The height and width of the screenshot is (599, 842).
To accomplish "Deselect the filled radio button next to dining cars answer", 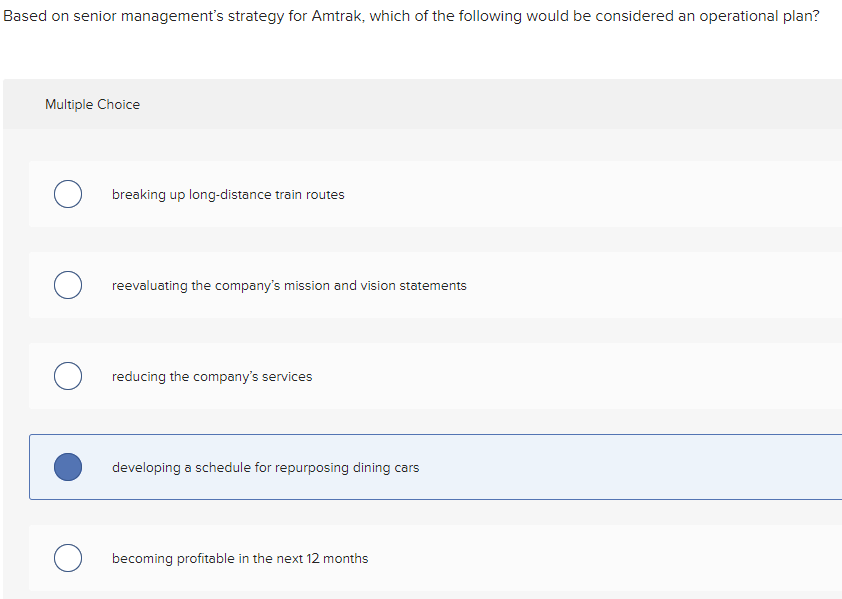I will coord(68,467).
